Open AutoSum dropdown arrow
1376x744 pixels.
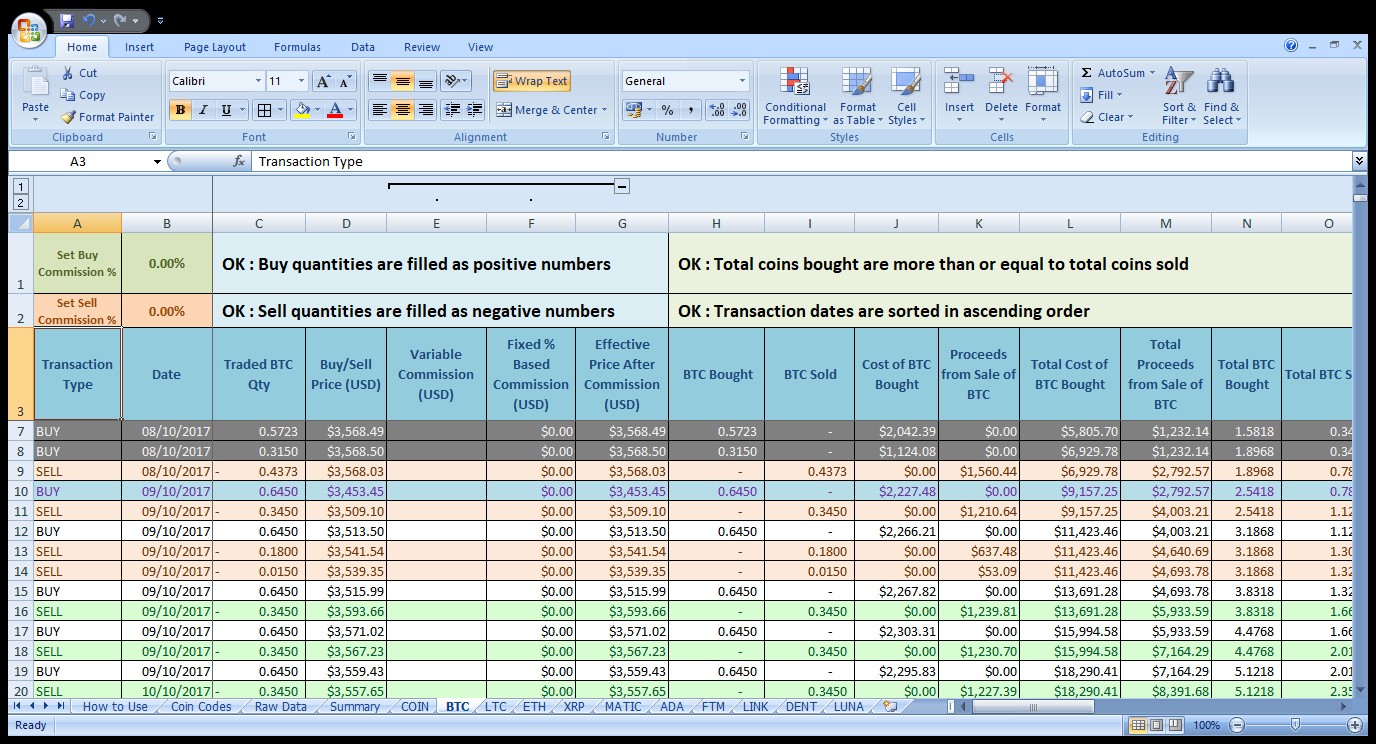1152,73
